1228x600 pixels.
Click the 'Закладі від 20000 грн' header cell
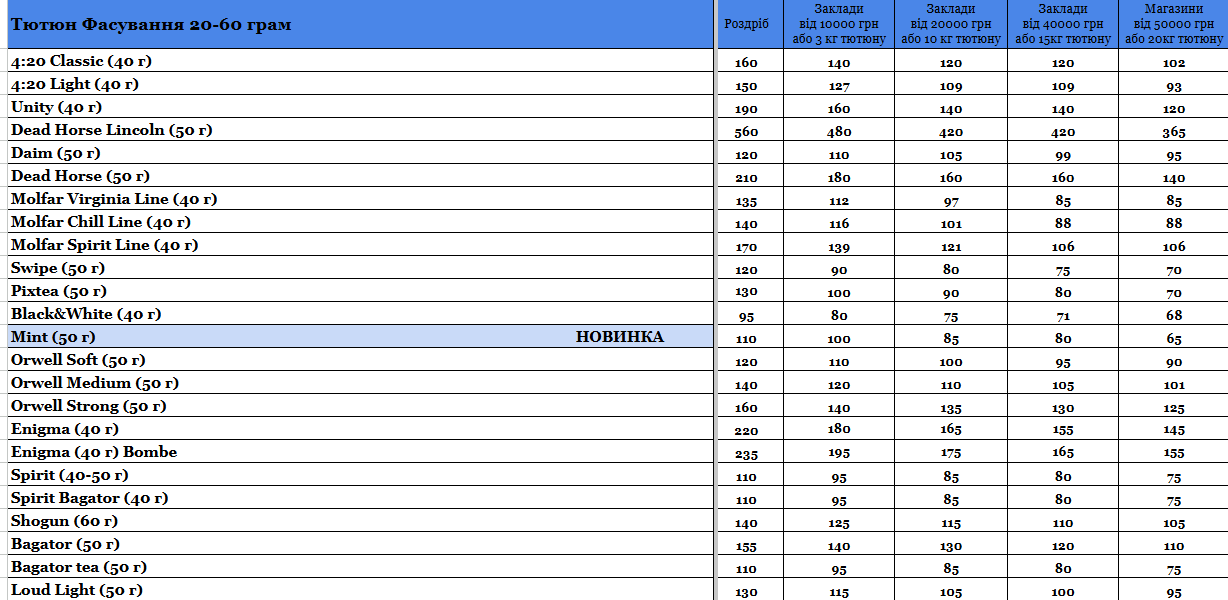951,24
